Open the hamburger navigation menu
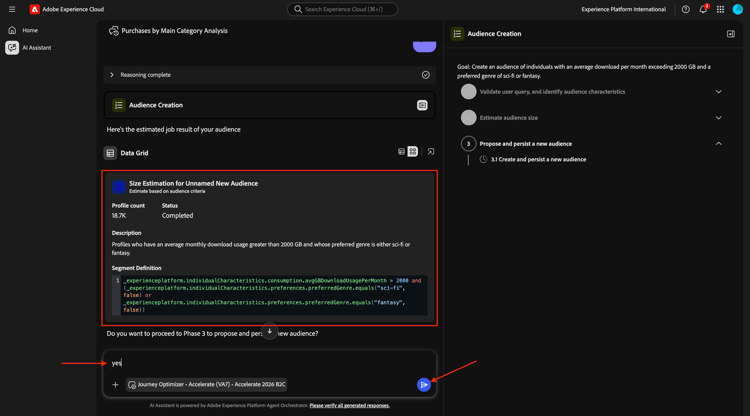 [12, 9]
